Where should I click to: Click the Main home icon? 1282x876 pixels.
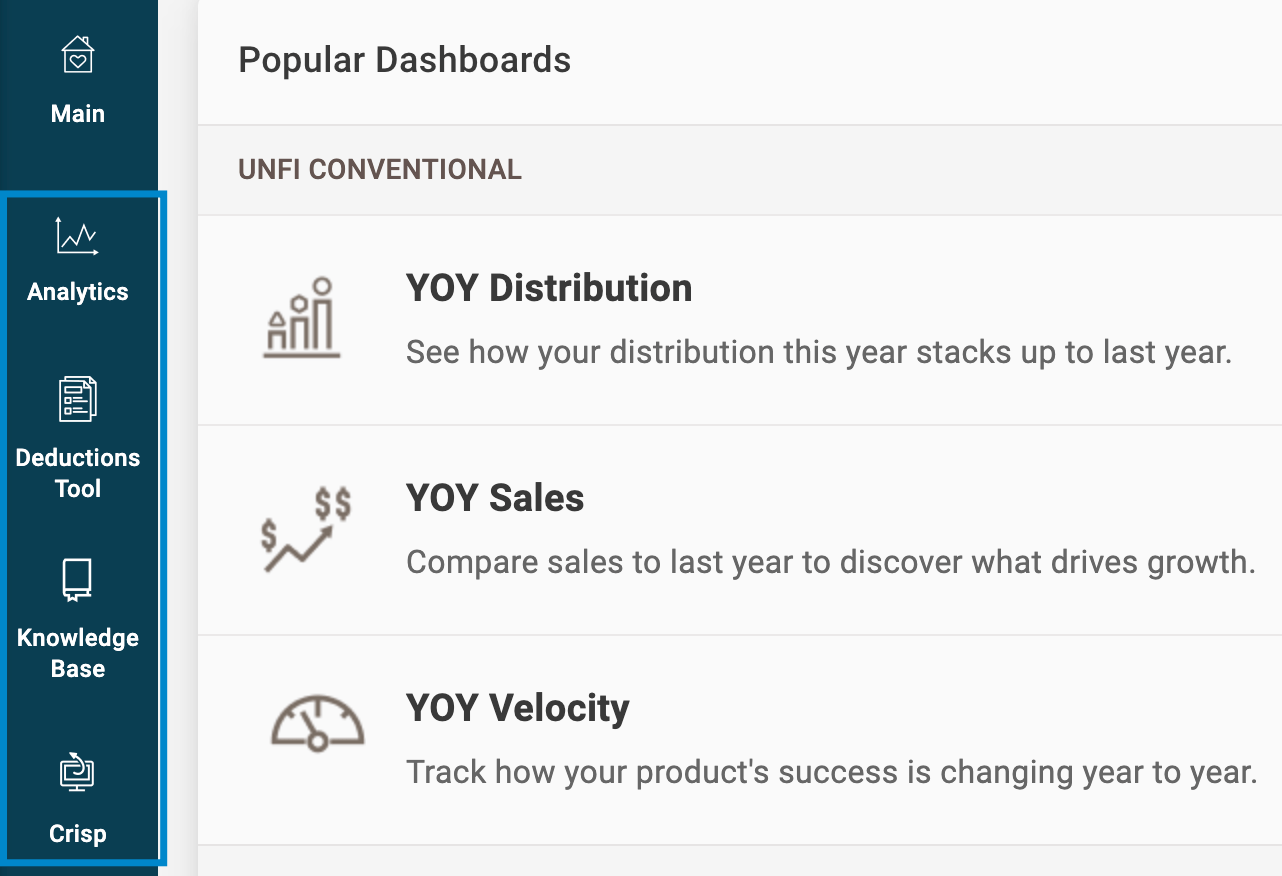[x=78, y=55]
